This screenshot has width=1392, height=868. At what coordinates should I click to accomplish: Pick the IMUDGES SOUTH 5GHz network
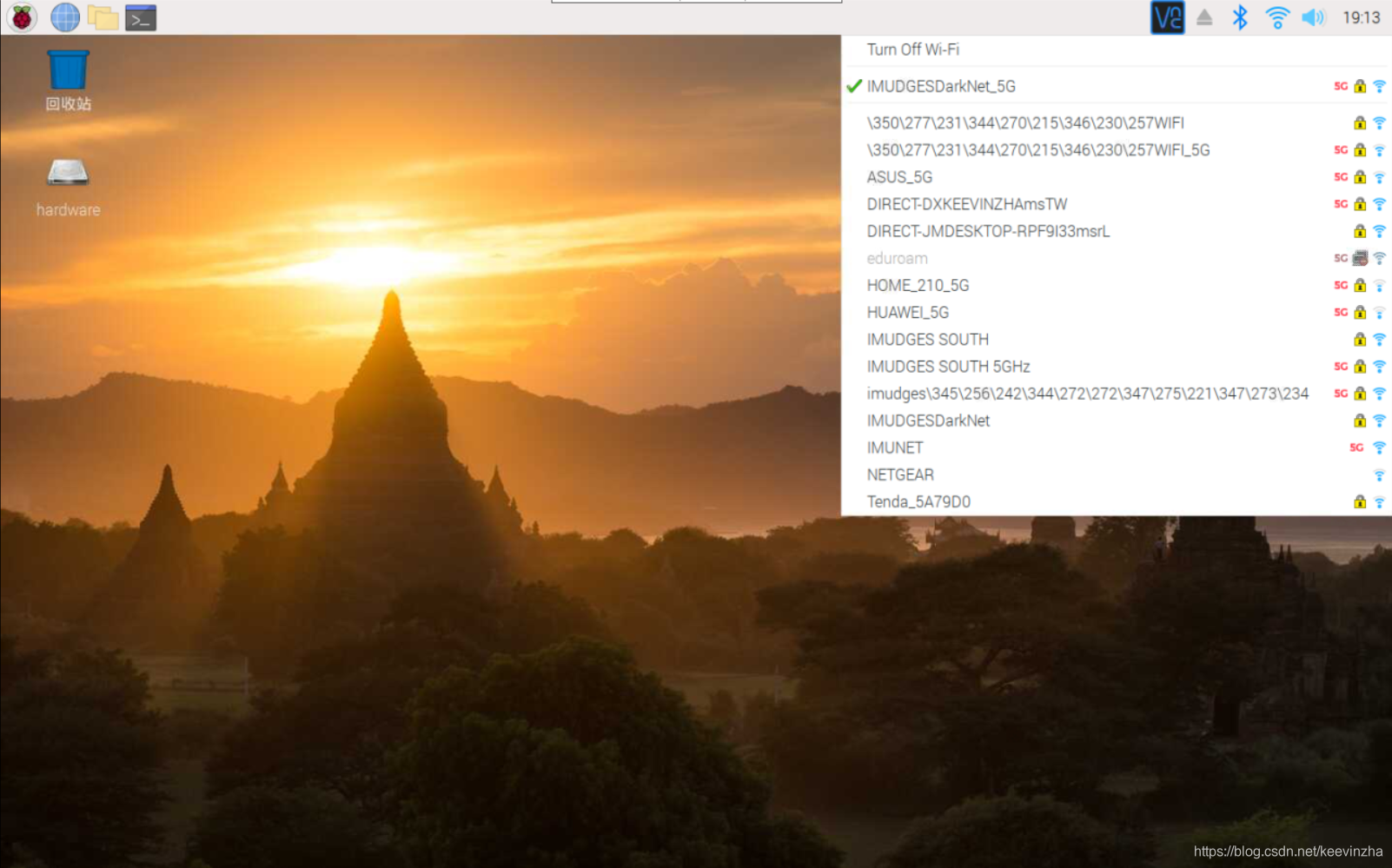click(x=948, y=367)
